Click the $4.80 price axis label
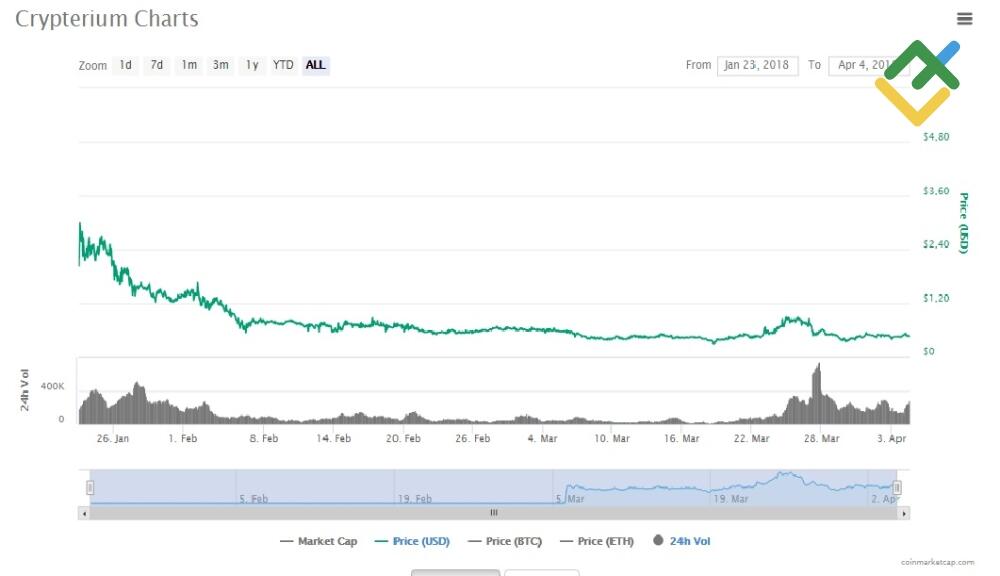The width and height of the screenshot is (1000, 576). tap(936, 137)
